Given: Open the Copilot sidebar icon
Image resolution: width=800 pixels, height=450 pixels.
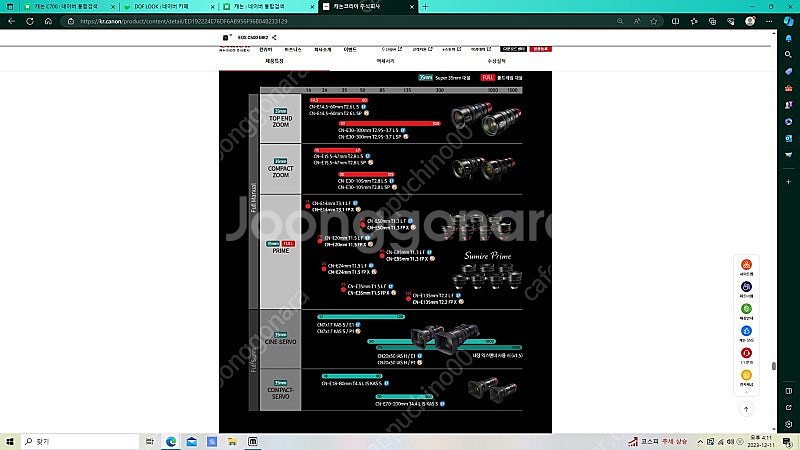Looking at the screenshot, I should point(789,21).
